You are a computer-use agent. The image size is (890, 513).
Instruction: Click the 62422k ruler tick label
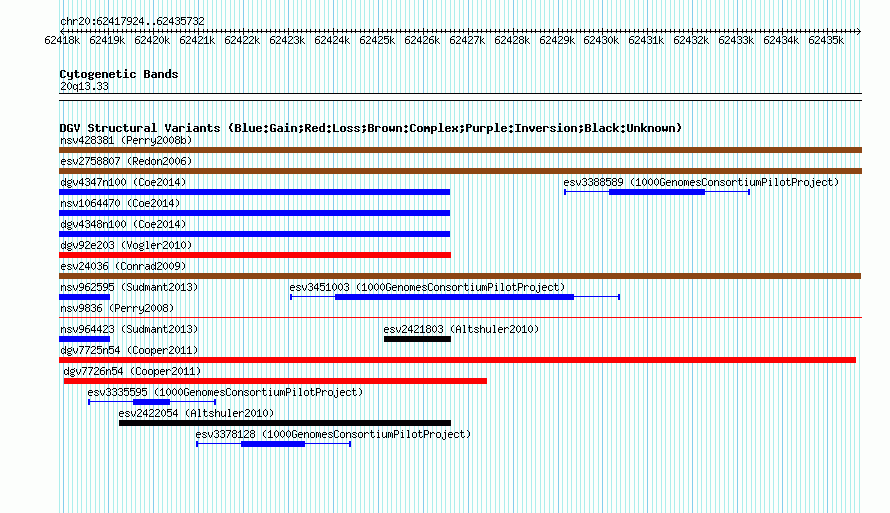click(242, 40)
